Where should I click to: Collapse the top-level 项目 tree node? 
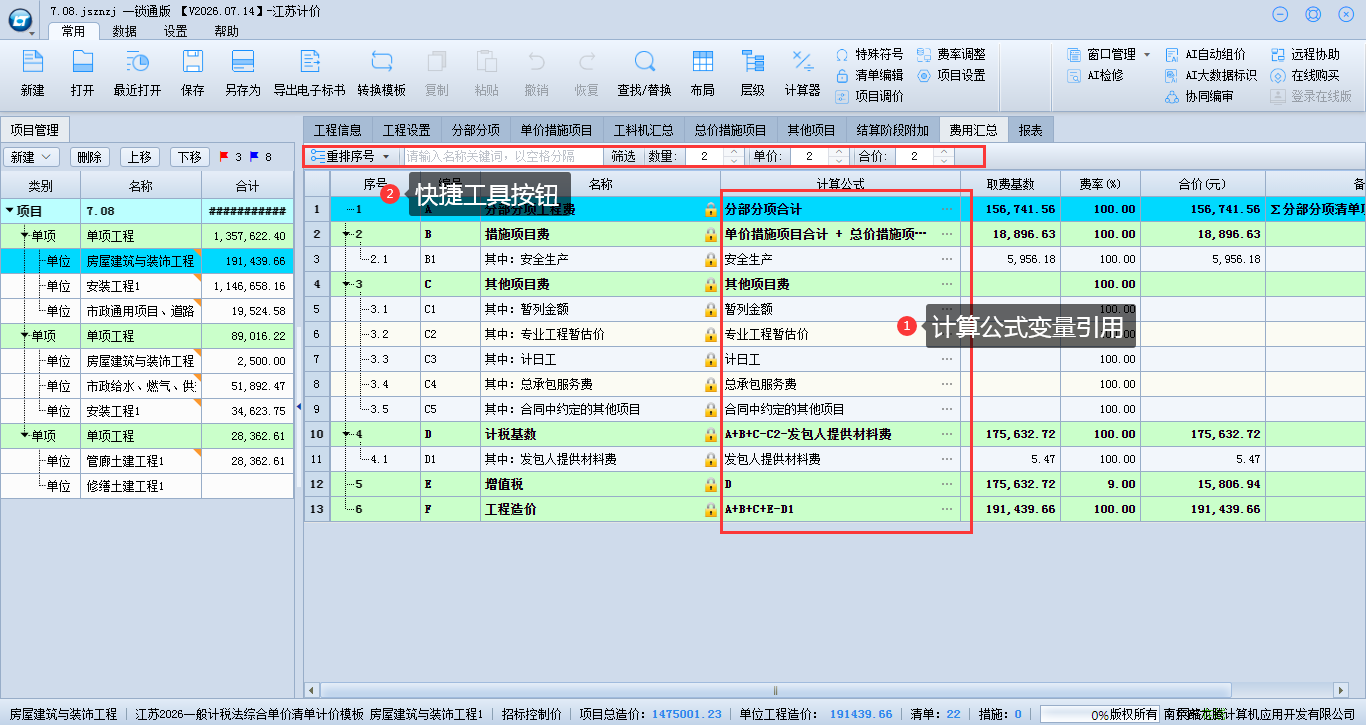[10, 211]
